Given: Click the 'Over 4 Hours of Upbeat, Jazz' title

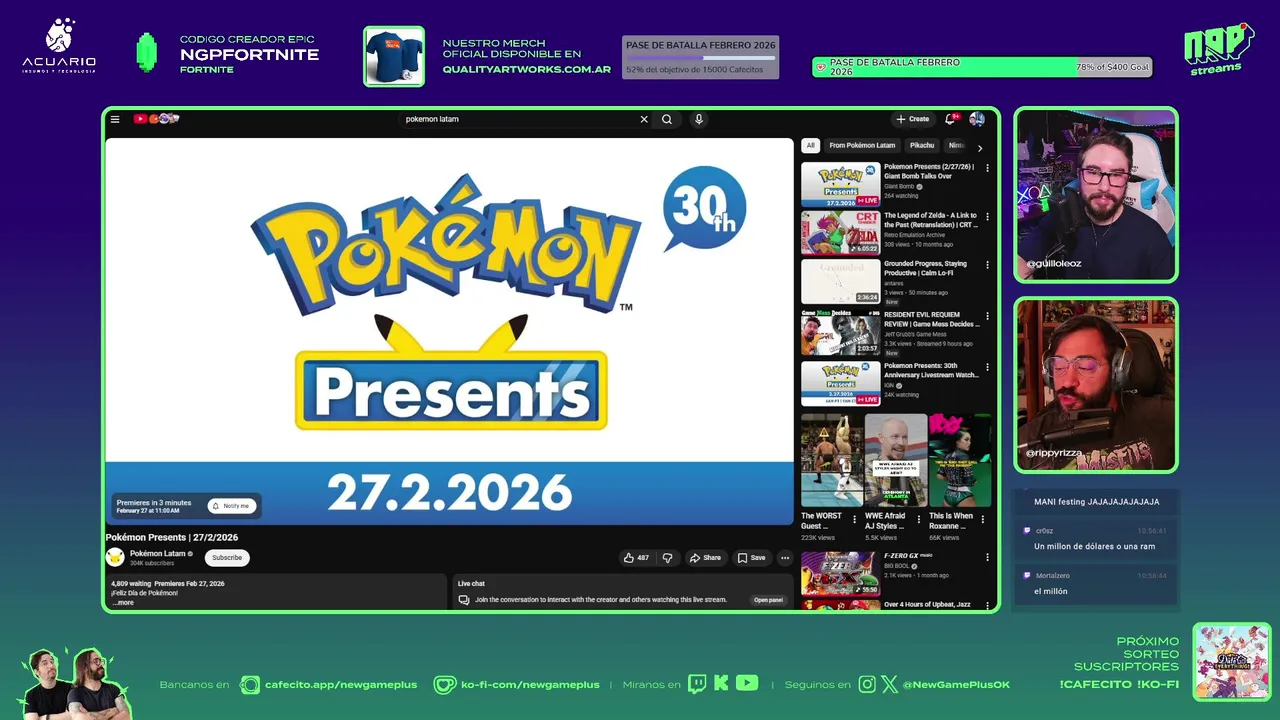Looking at the screenshot, I should [x=927, y=605].
